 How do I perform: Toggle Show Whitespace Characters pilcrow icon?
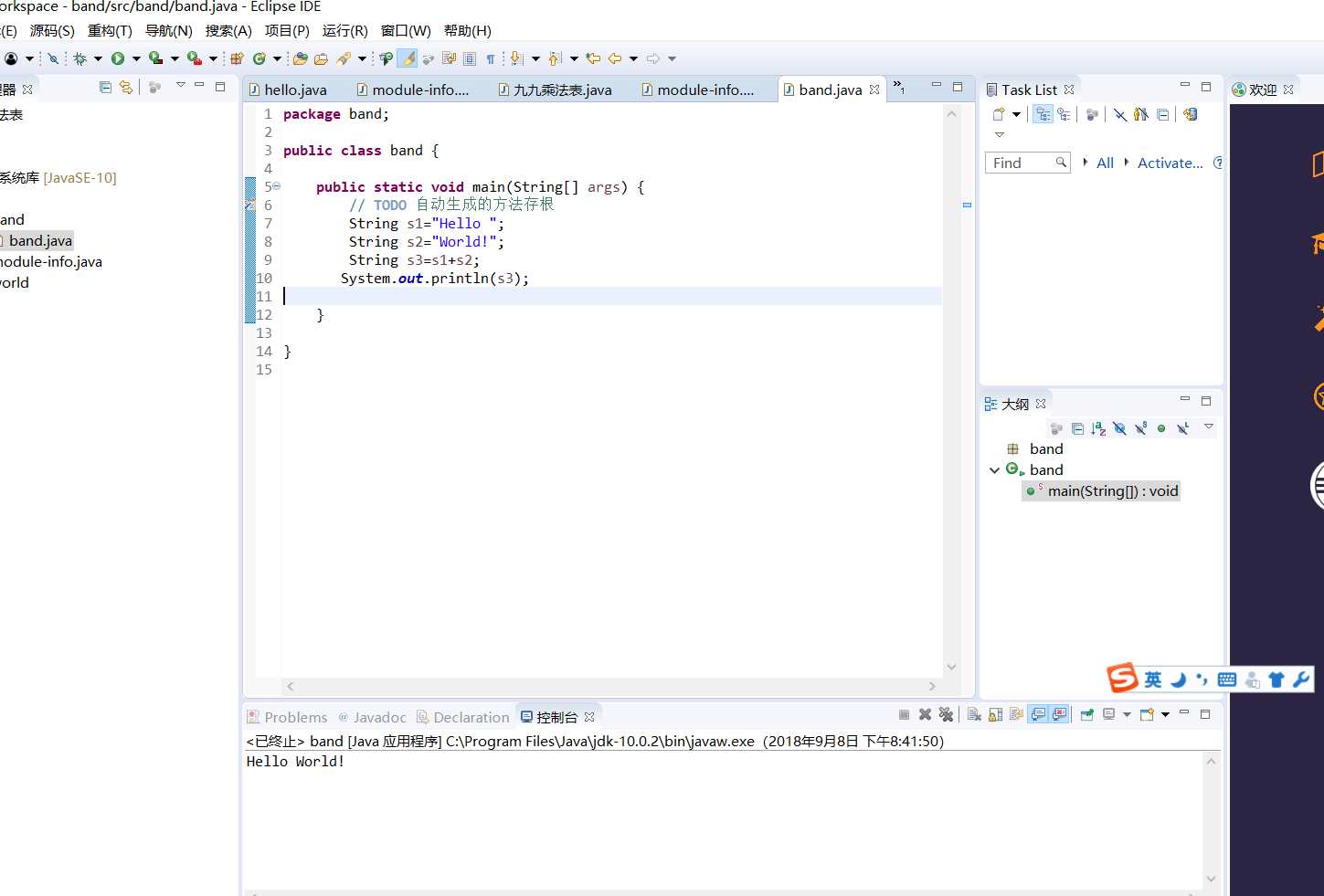tap(491, 58)
